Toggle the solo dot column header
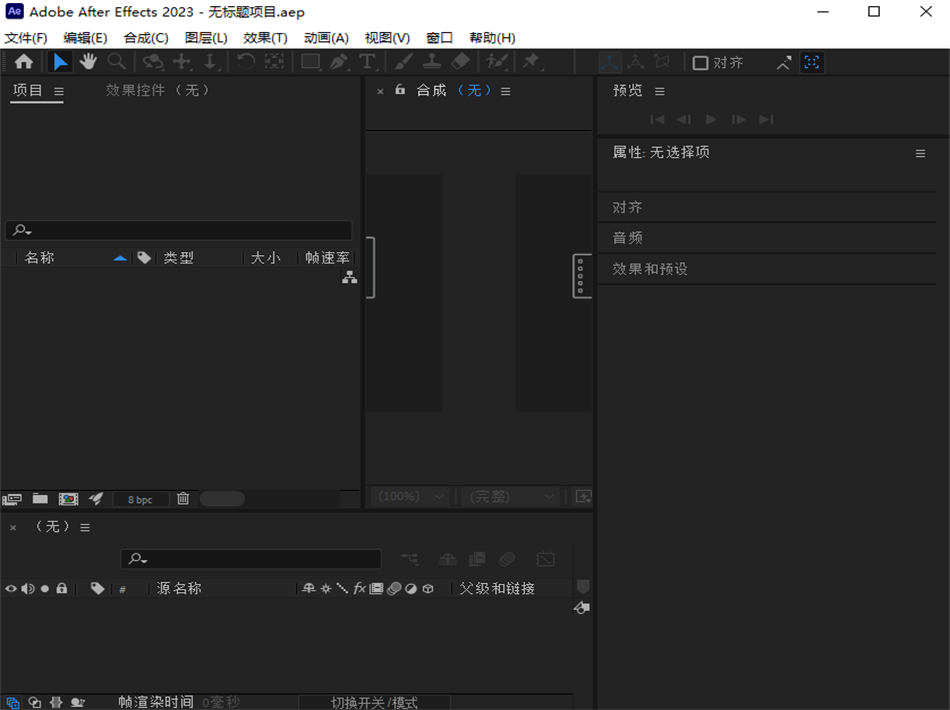Screen dimensions: 950x710 click(x=45, y=588)
